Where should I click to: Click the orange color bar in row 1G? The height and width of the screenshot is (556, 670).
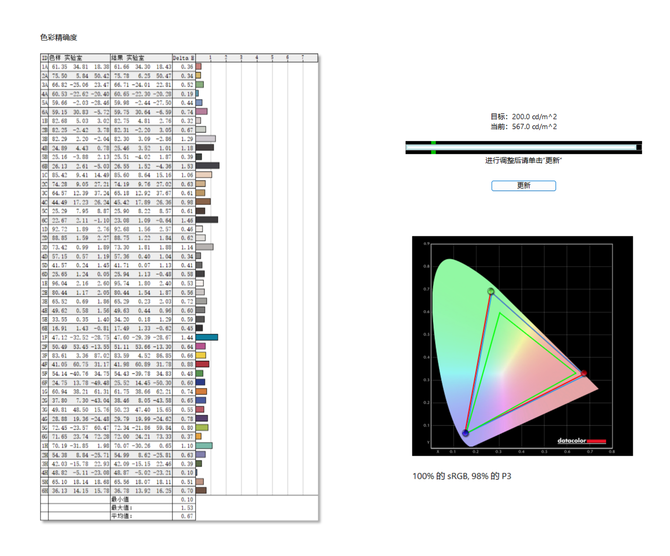pos(201,391)
